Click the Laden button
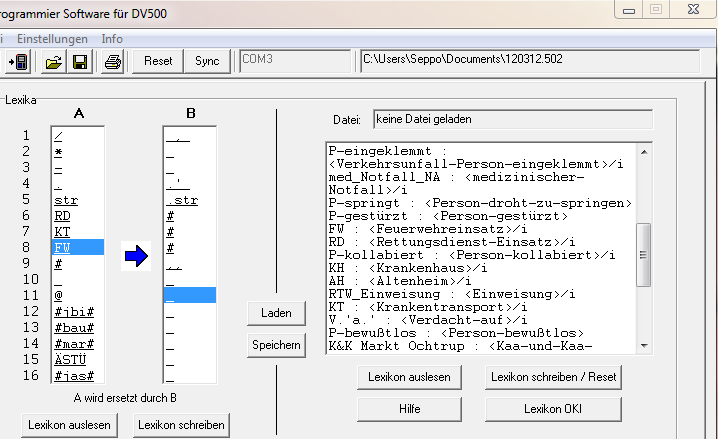Image resolution: width=718 pixels, height=439 pixels. point(276,313)
